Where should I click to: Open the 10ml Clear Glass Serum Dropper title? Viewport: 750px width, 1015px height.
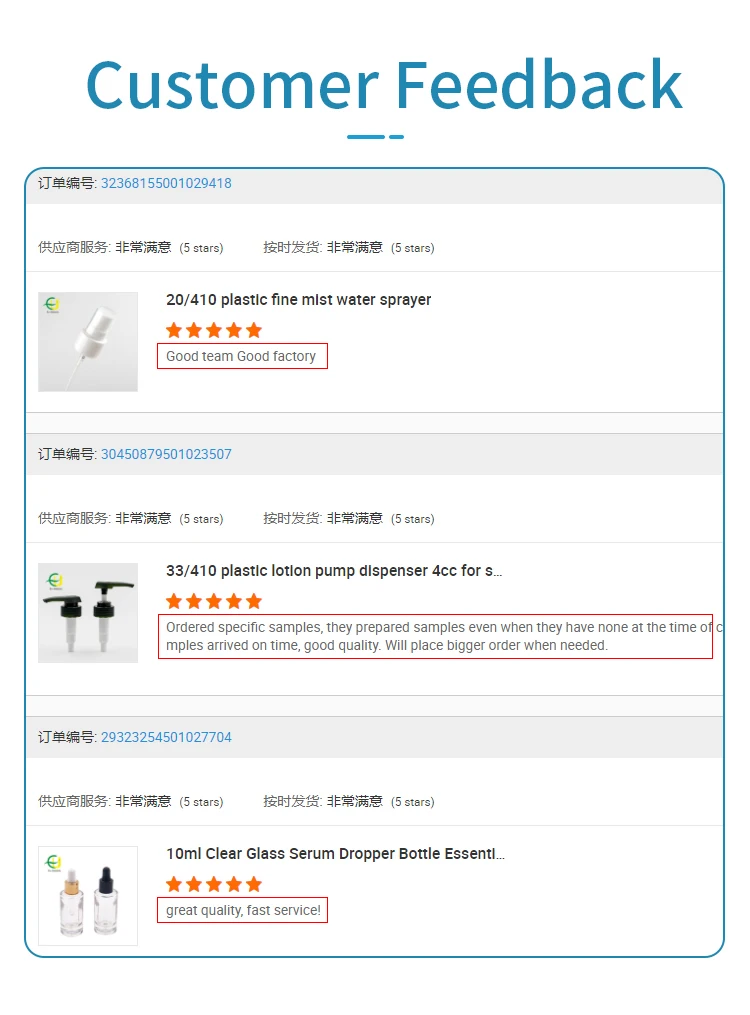coord(335,854)
